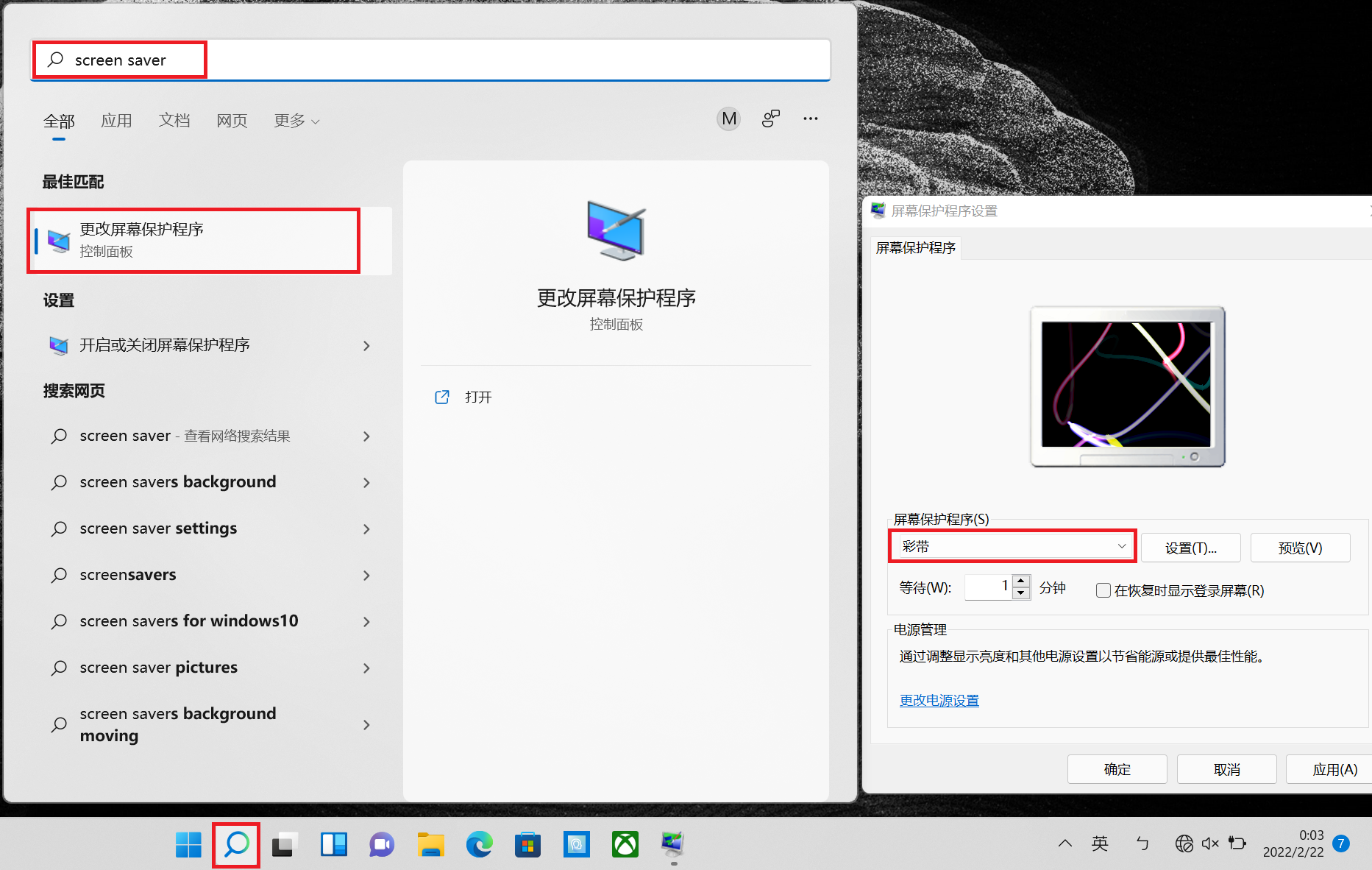Open the Microsoft Store taskbar icon
The height and width of the screenshot is (870, 1372).
[x=527, y=844]
